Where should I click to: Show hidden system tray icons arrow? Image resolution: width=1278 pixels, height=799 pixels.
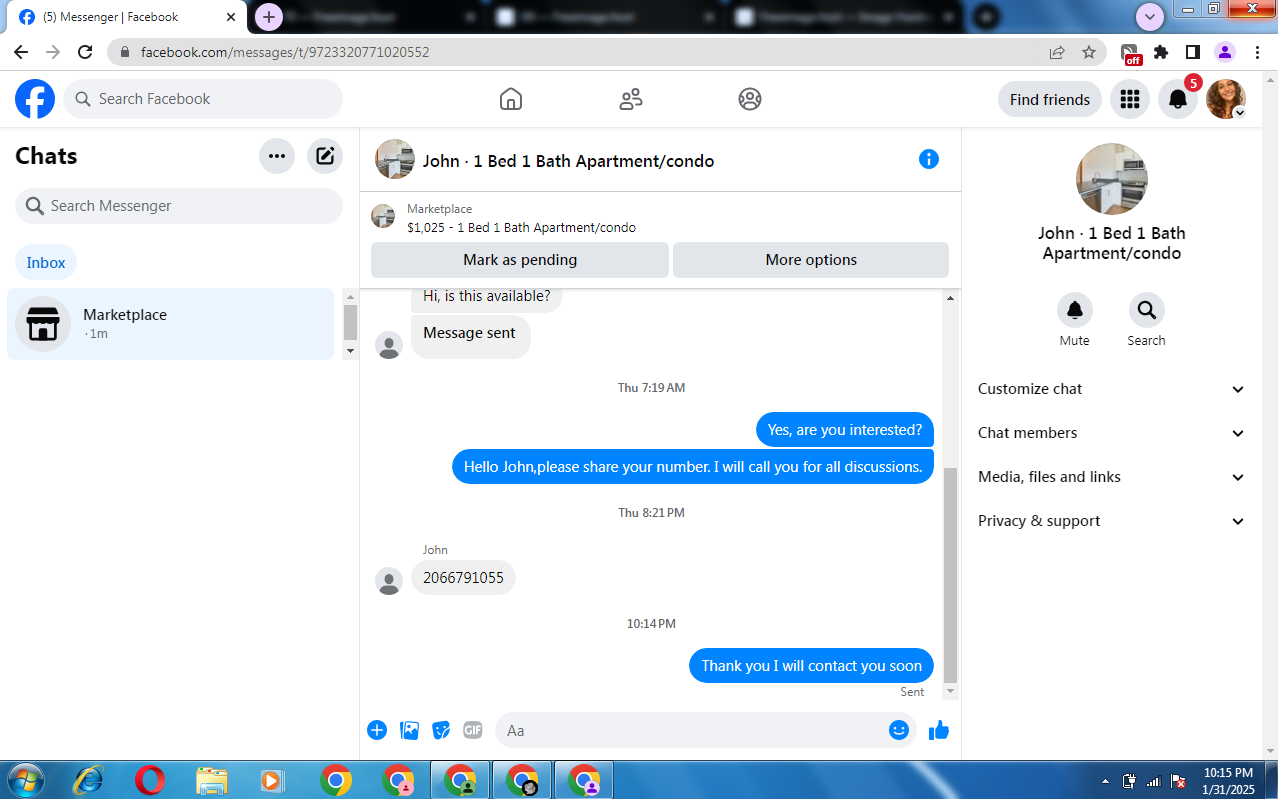coord(1105,781)
